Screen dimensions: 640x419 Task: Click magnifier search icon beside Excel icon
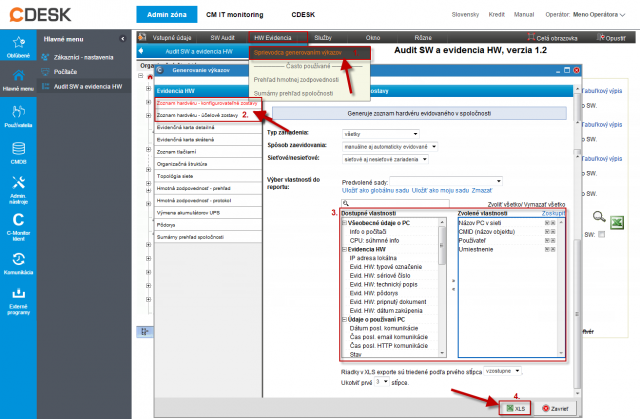point(599,216)
